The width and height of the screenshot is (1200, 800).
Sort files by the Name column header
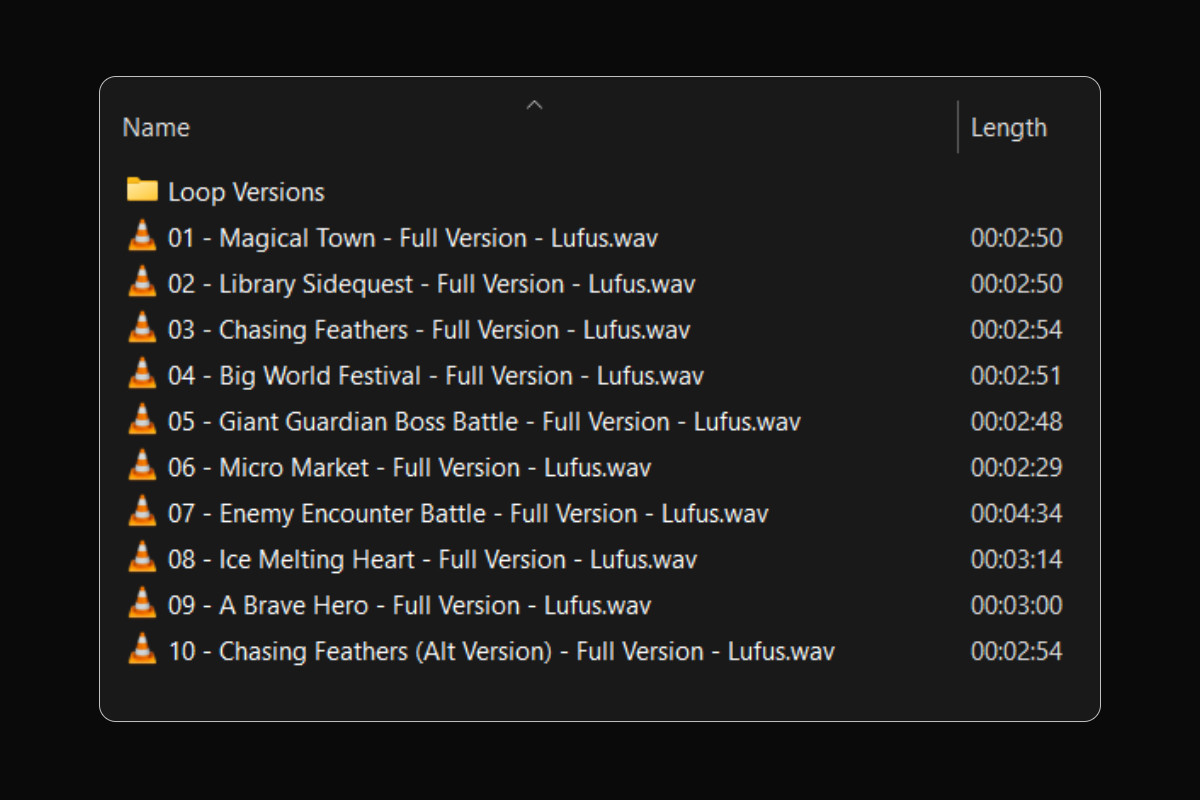pos(156,128)
